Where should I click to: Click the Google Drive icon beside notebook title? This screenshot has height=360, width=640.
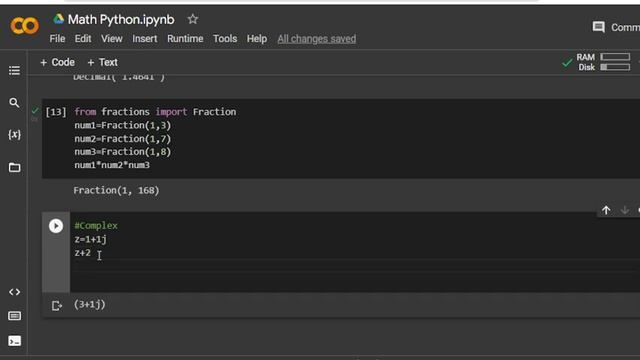[59, 19]
